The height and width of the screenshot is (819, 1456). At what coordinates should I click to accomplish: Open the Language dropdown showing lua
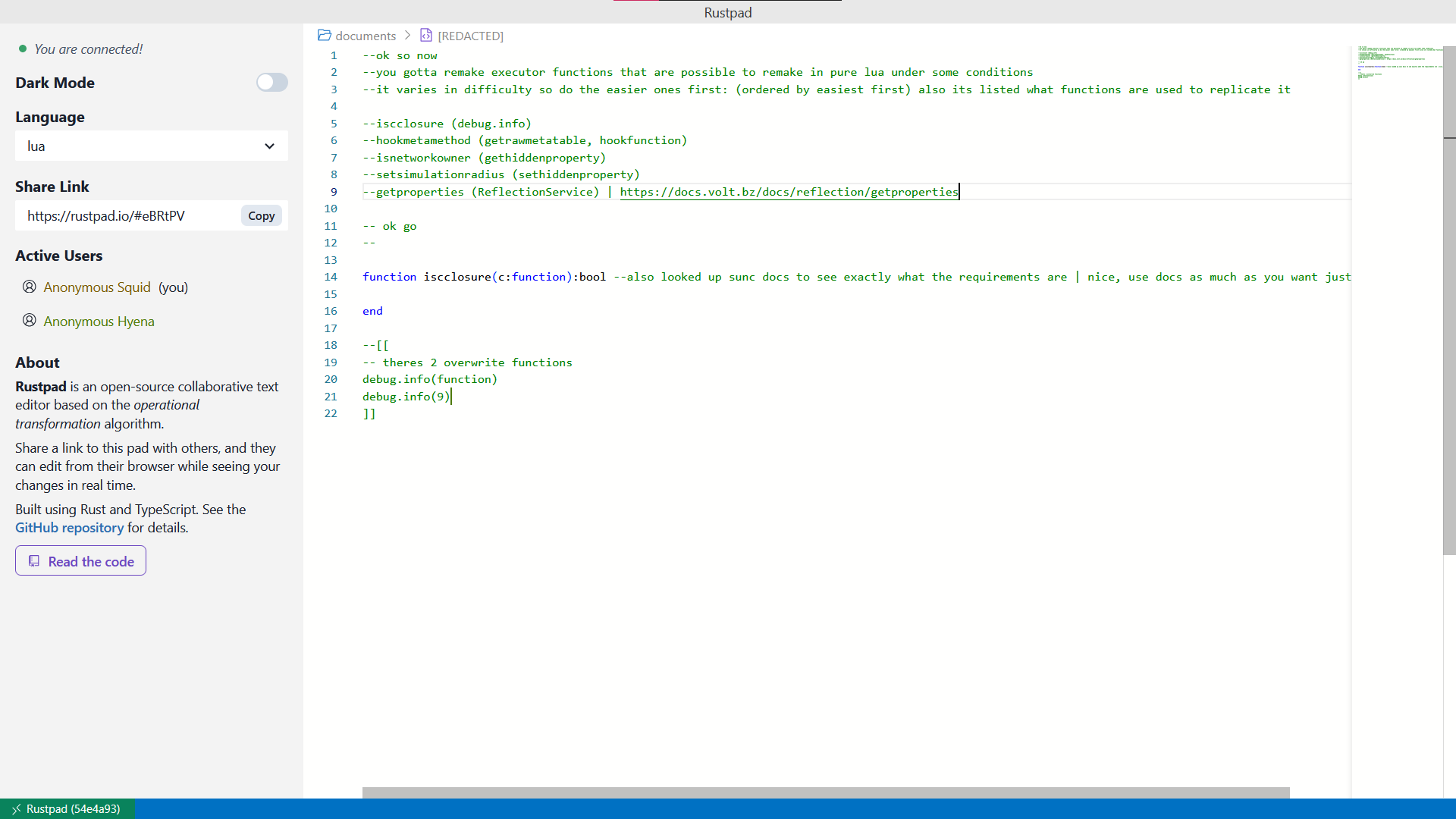pos(151,146)
